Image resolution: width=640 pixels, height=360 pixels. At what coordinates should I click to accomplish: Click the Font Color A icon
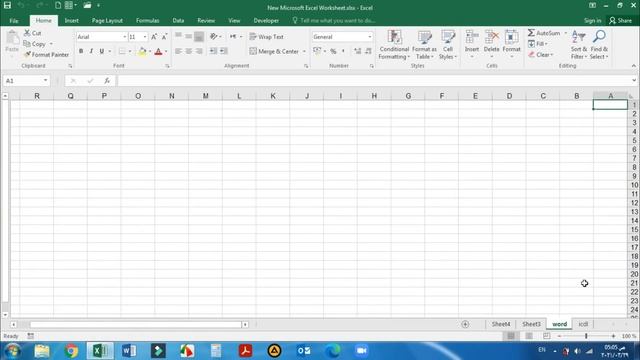click(x=158, y=51)
